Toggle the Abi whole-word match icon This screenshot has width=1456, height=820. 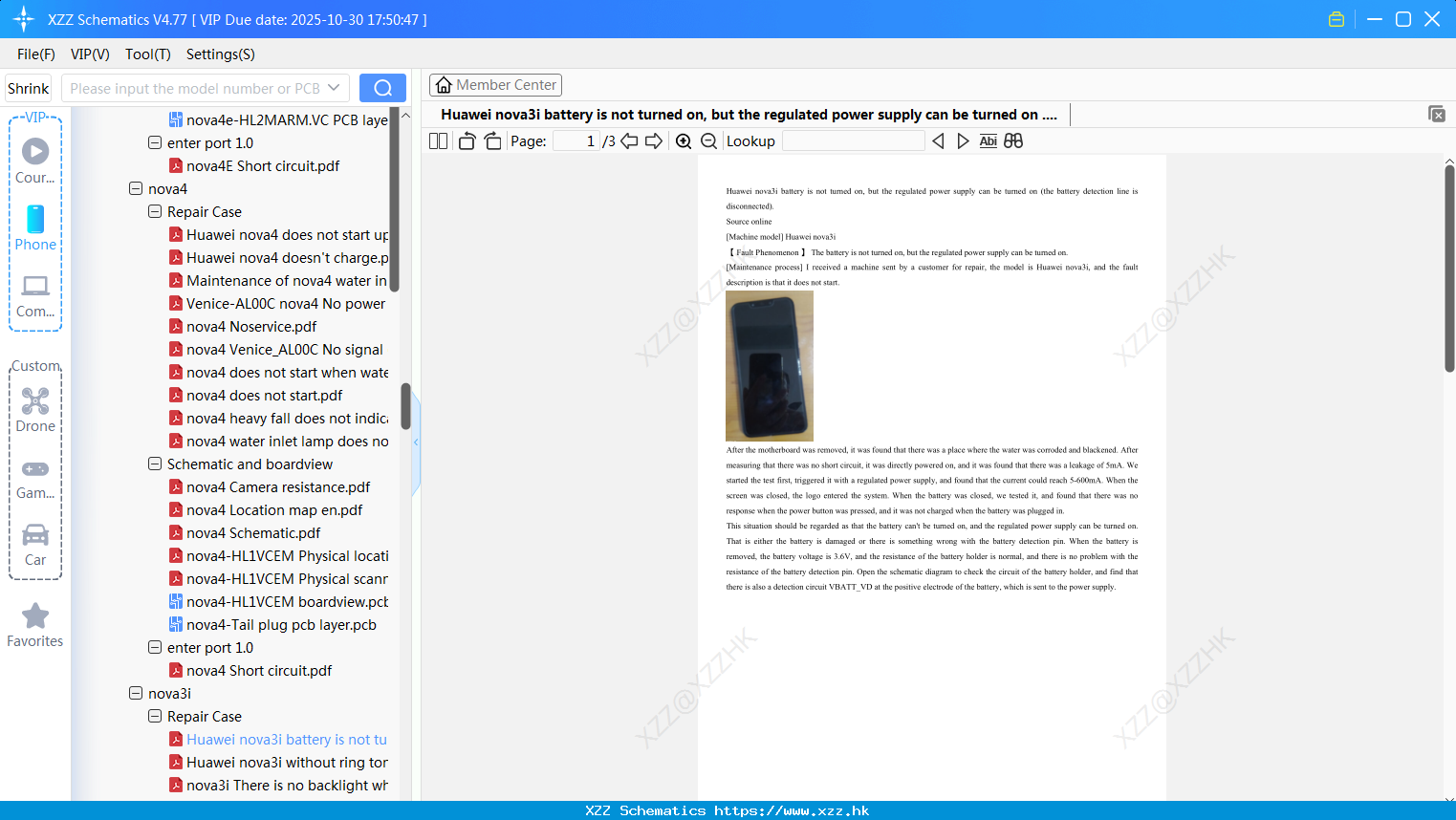[x=988, y=140]
